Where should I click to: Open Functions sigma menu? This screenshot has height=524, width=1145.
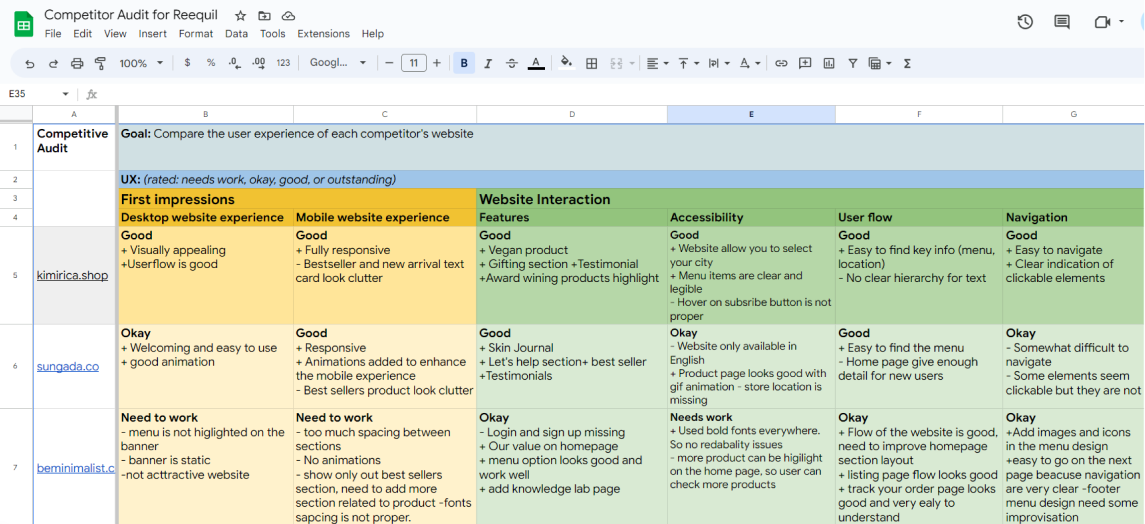tap(907, 63)
